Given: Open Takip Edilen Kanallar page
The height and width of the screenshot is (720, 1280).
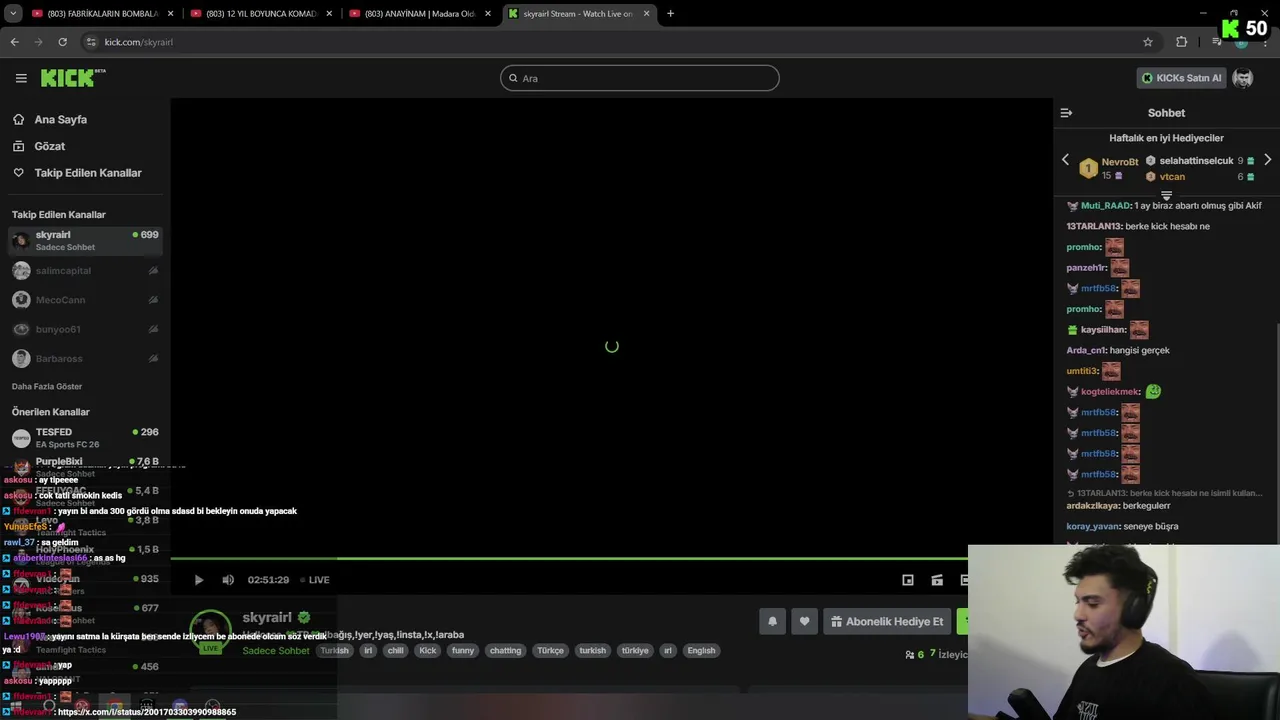Looking at the screenshot, I should (88, 173).
